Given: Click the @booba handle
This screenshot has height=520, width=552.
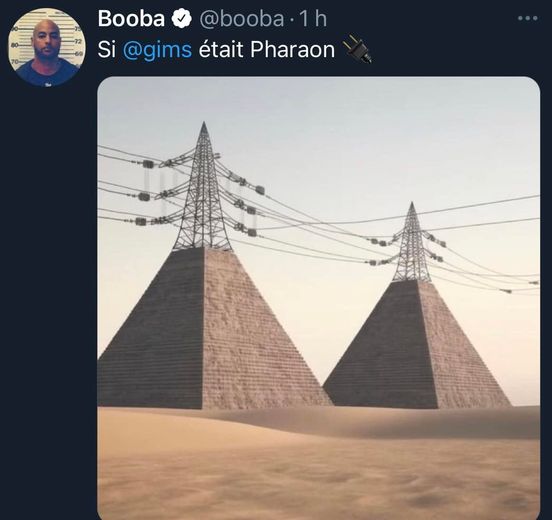Looking at the screenshot, I should pyautogui.click(x=242, y=19).
